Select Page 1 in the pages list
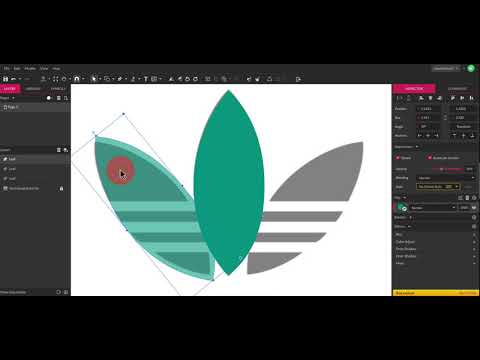This screenshot has height=360, width=480. [x=35, y=107]
